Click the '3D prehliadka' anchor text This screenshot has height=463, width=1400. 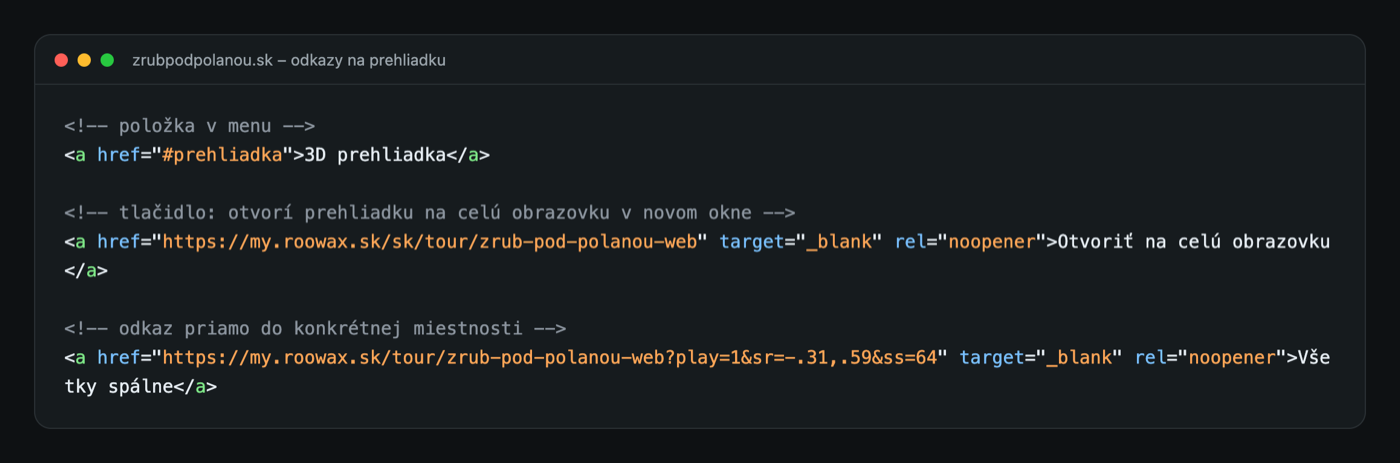point(381,155)
